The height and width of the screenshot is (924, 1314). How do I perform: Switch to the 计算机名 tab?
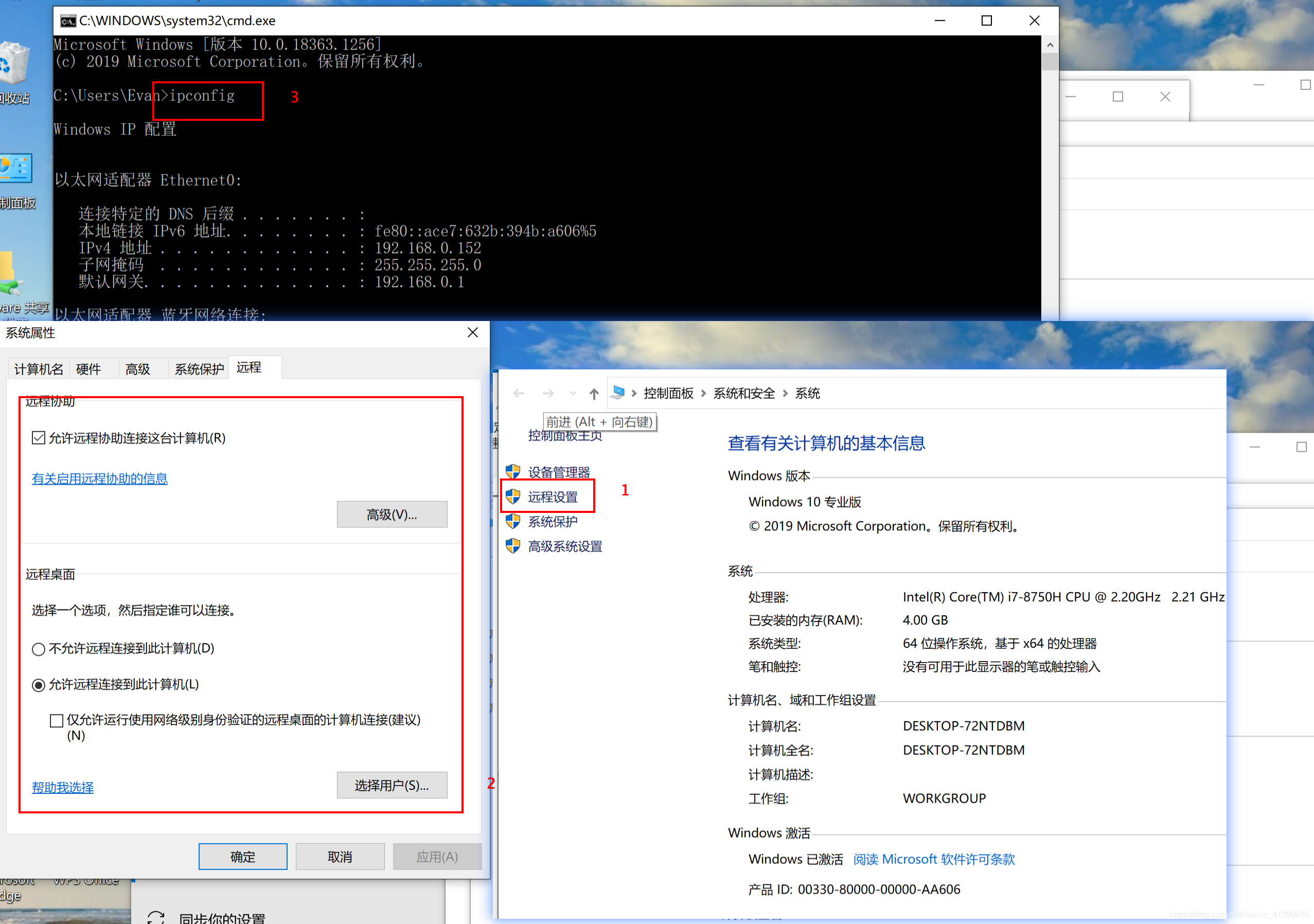(x=39, y=369)
